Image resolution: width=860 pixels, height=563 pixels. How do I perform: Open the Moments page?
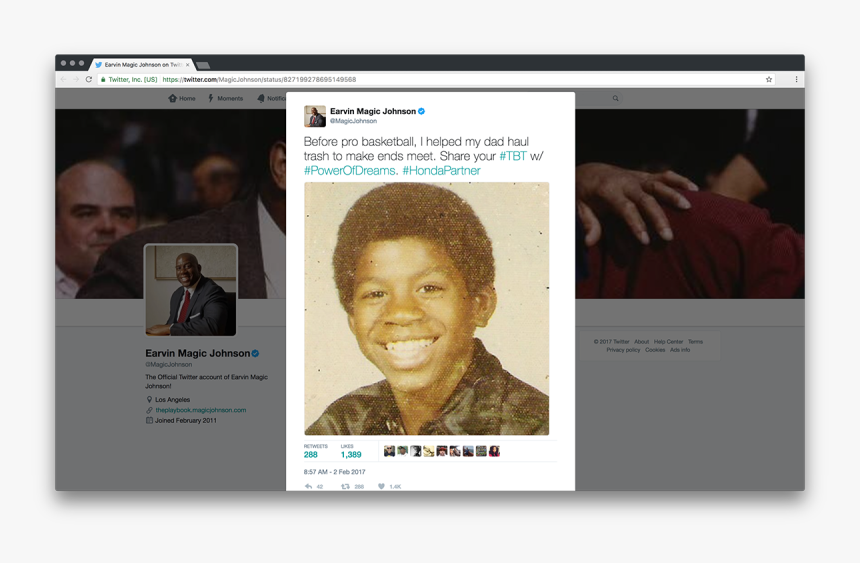coord(225,98)
